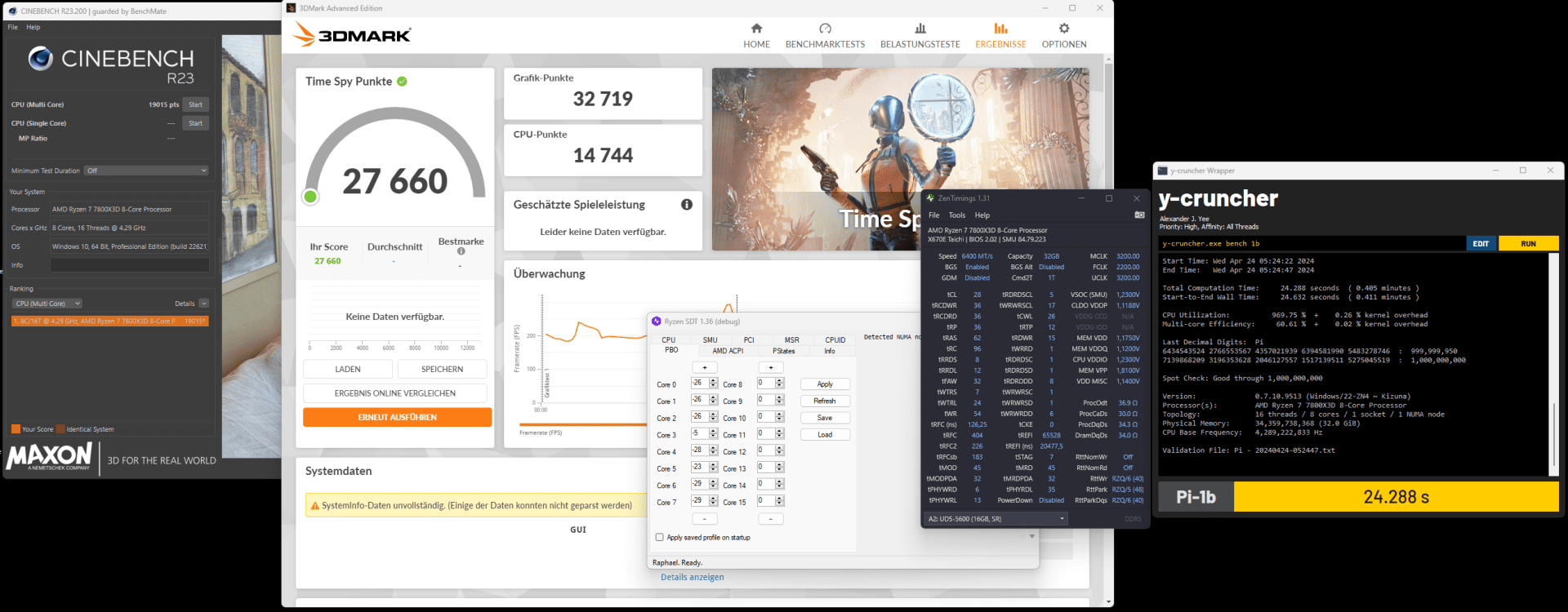
Task: Open Optionen gear in 3DMark
Action: coord(1064,29)
